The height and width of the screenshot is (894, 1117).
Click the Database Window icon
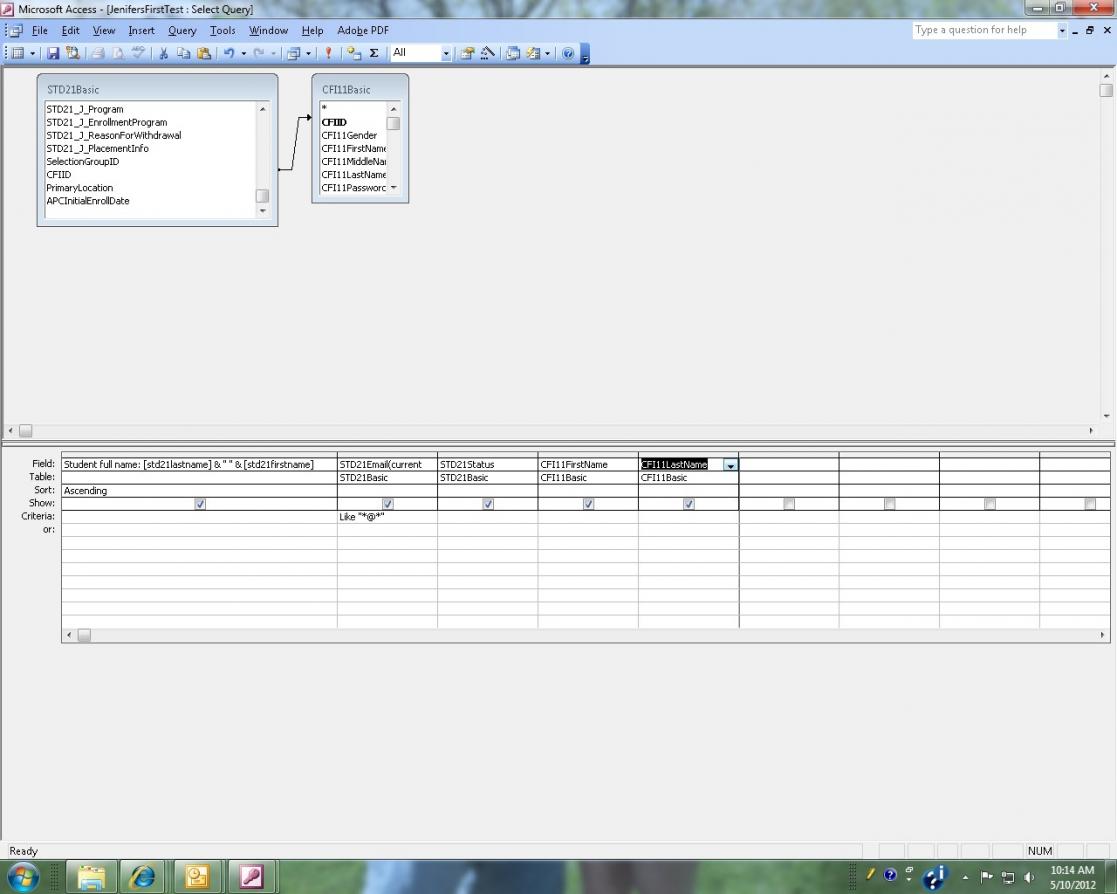coord(513,53)
